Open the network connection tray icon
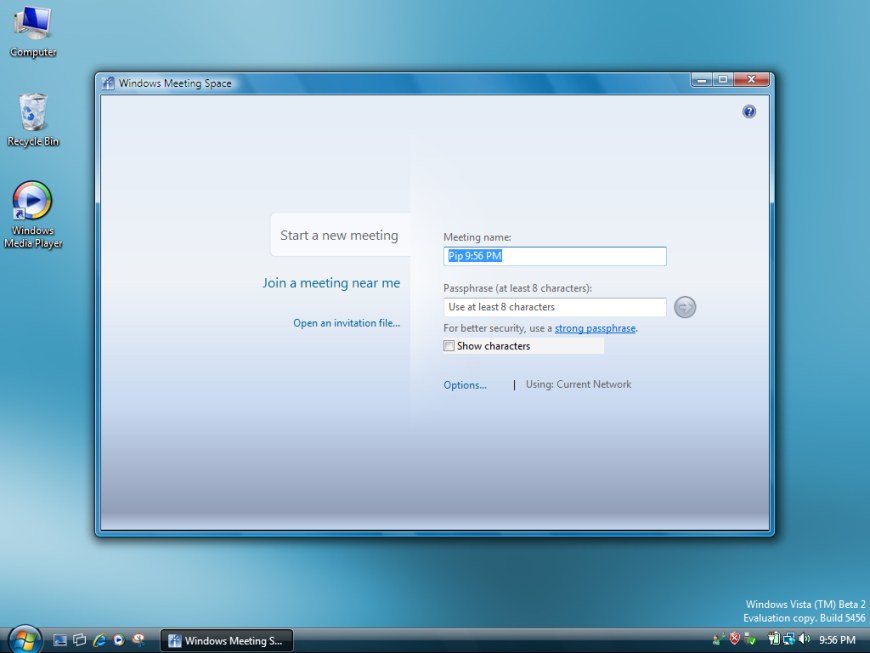This screenshot has height=653, width=870. click(788, 640)
